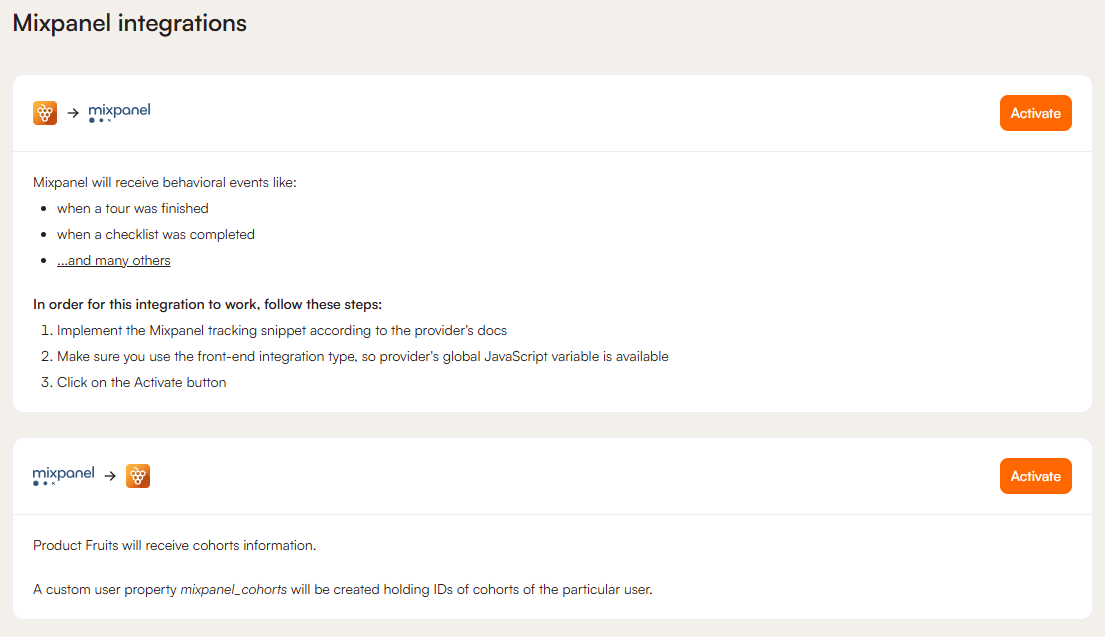Click step 2 about front-end integration type

pos(362,357)
